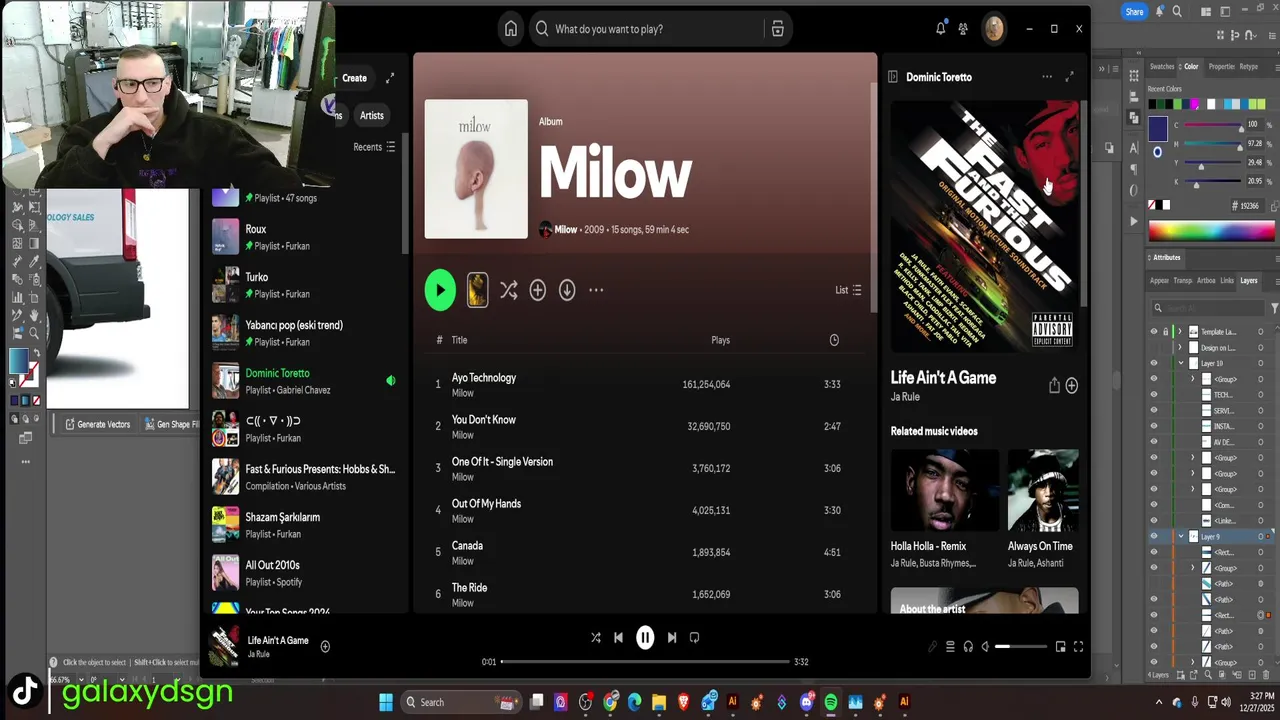Toggle visibility of the SERVI sublayer
Image resolution: width=1280 pixels, height=720 pixels.
[x=1154, y=411]
